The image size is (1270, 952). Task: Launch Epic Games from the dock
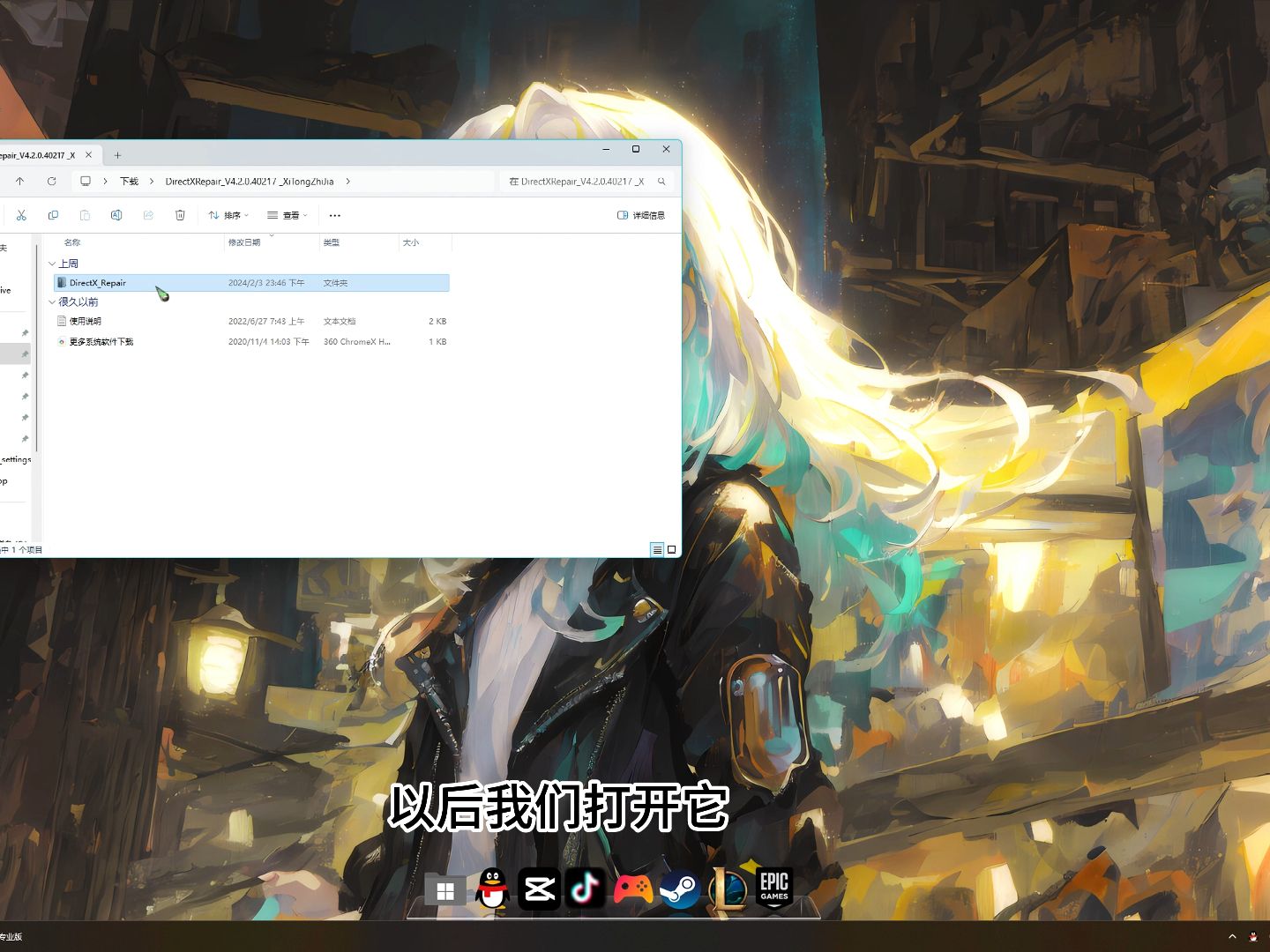(x=774, y=888)
